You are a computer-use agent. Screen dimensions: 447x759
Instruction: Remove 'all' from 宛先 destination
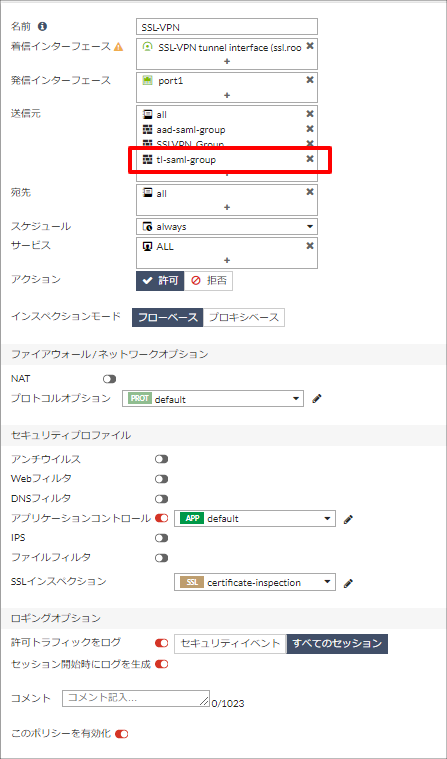(309, 193)
